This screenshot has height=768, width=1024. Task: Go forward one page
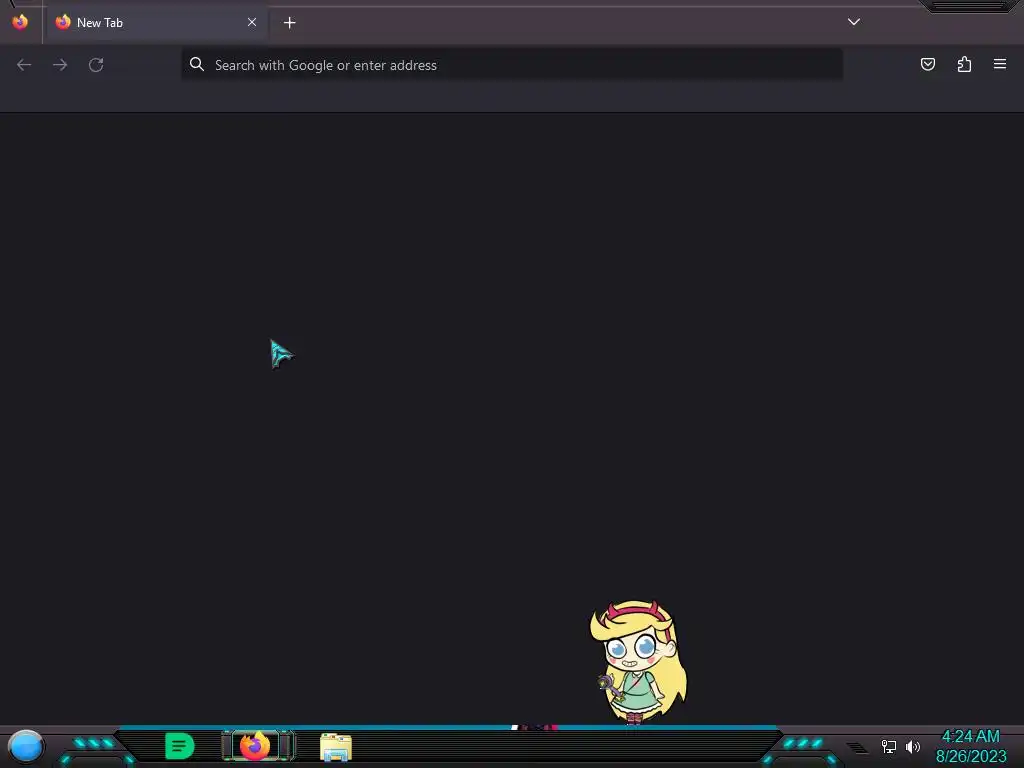pos(60,65)
